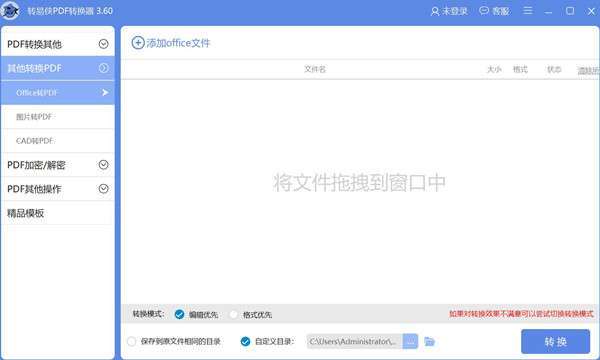Open the customer service (客服) chat icon
Viewport: 600px width, 360px height.
(484, 11)
